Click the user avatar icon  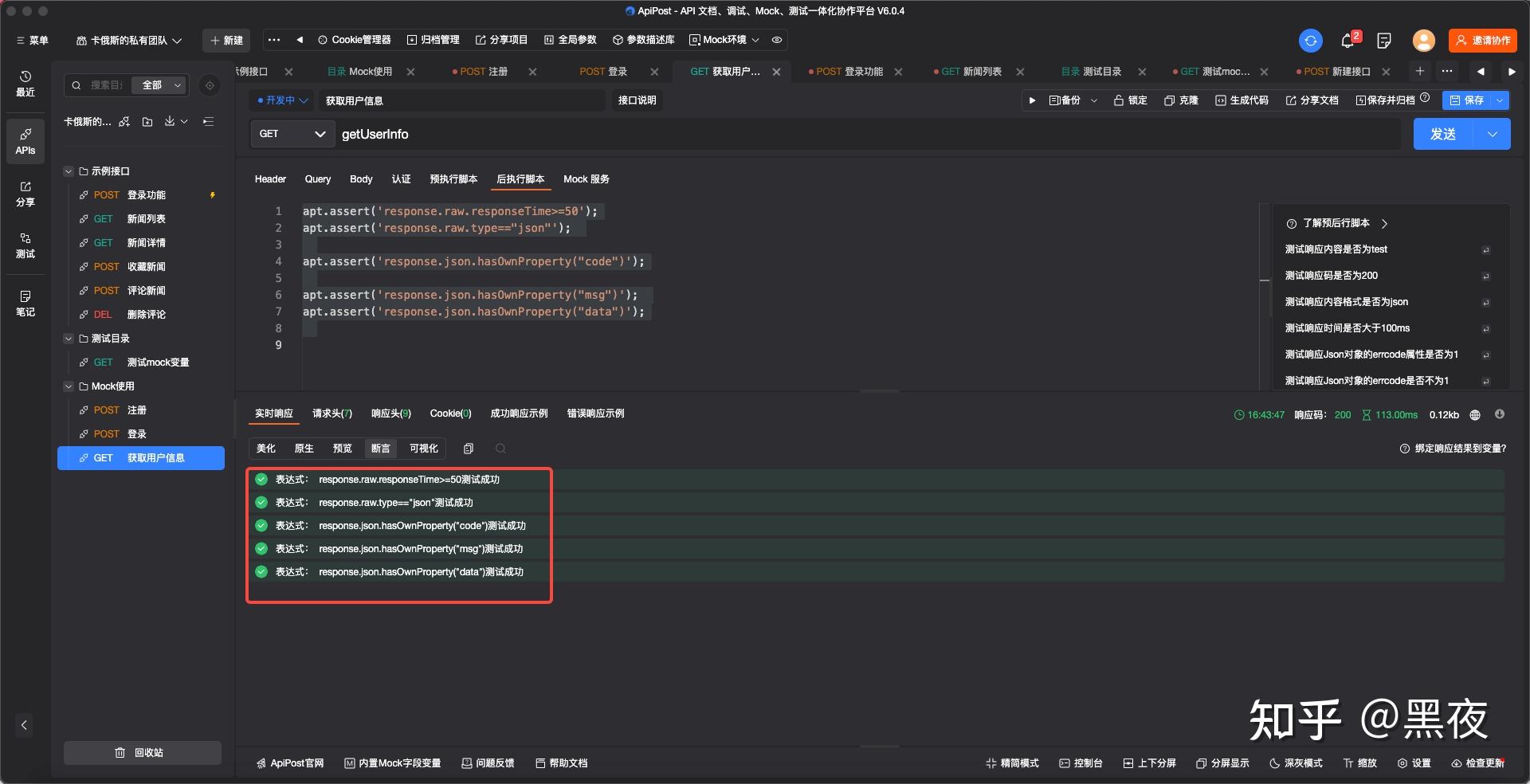pos(1423,41)
